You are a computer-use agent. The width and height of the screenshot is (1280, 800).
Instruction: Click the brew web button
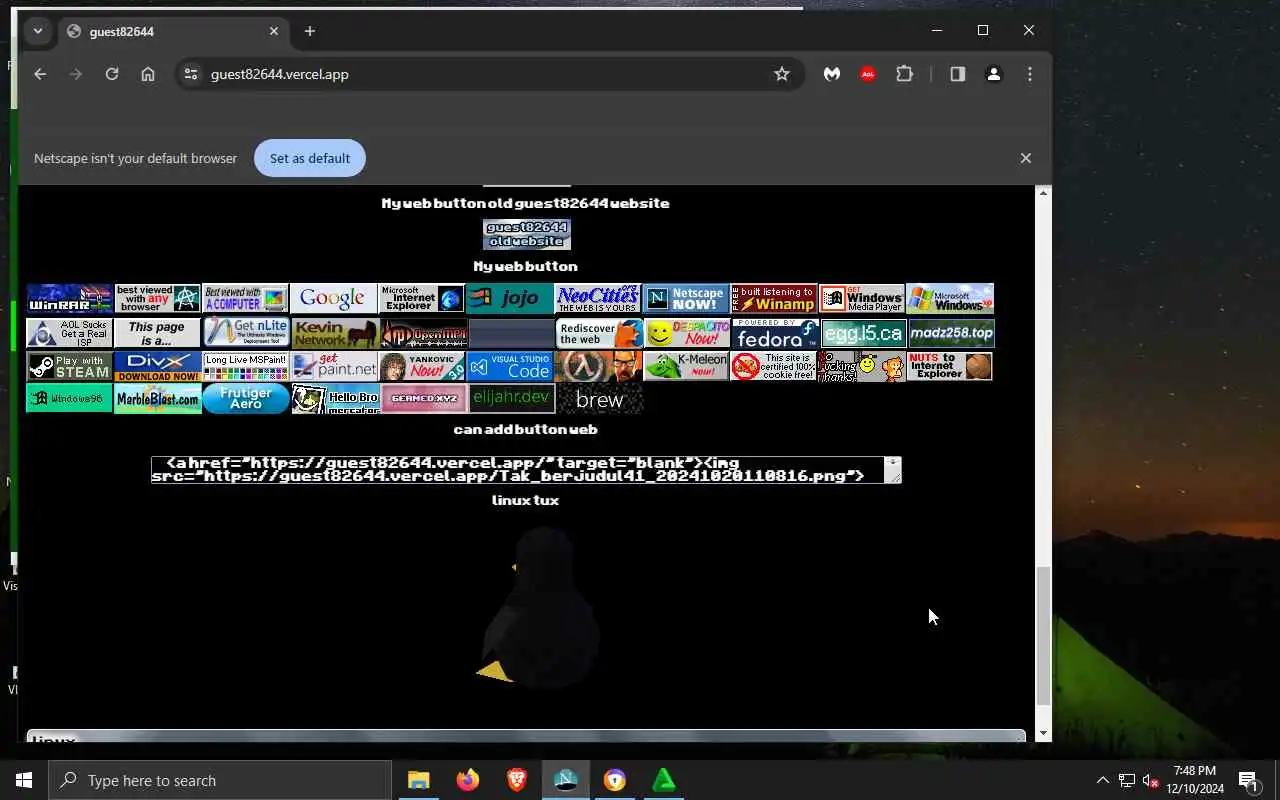point(600,399)
